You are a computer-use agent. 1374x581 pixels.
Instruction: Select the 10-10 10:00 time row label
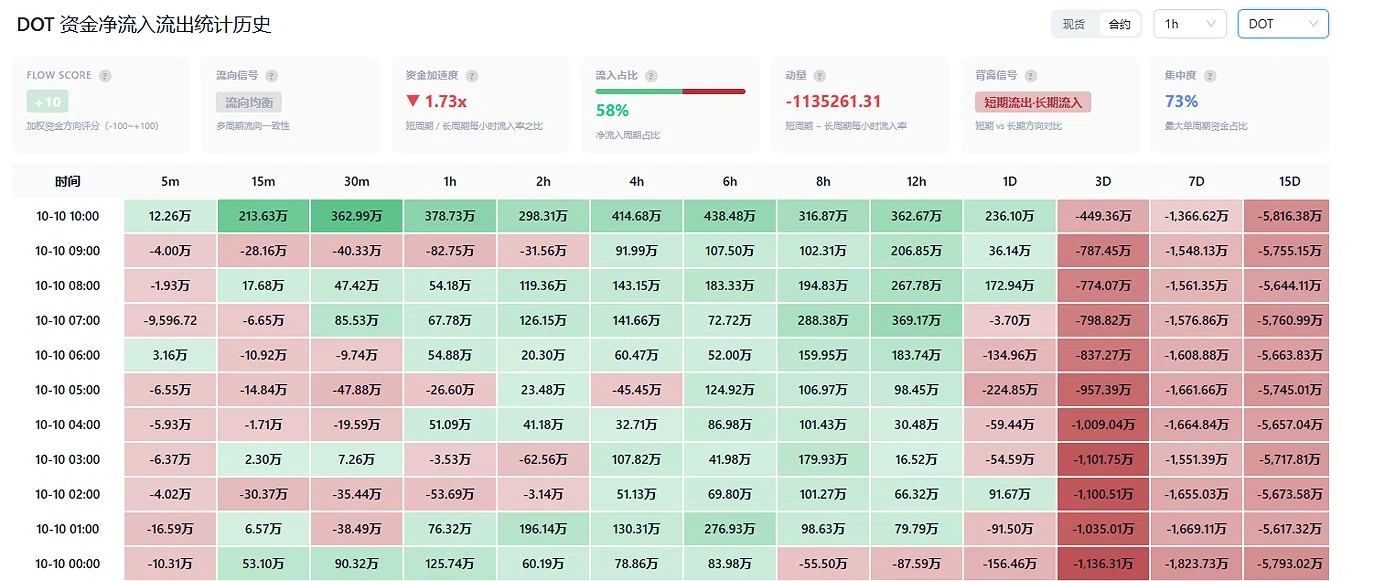click(68, 216)
